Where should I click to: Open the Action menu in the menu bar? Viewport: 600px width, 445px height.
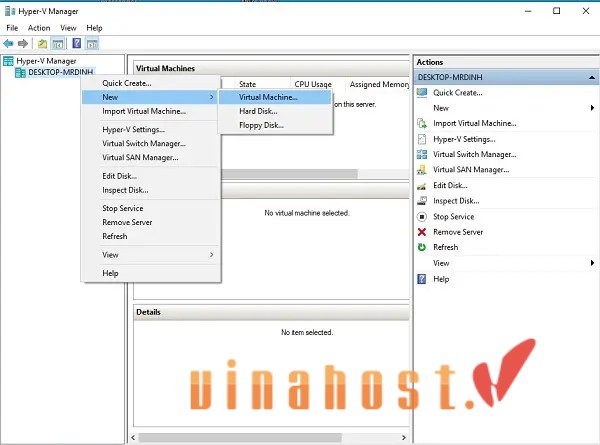(39, 28)
